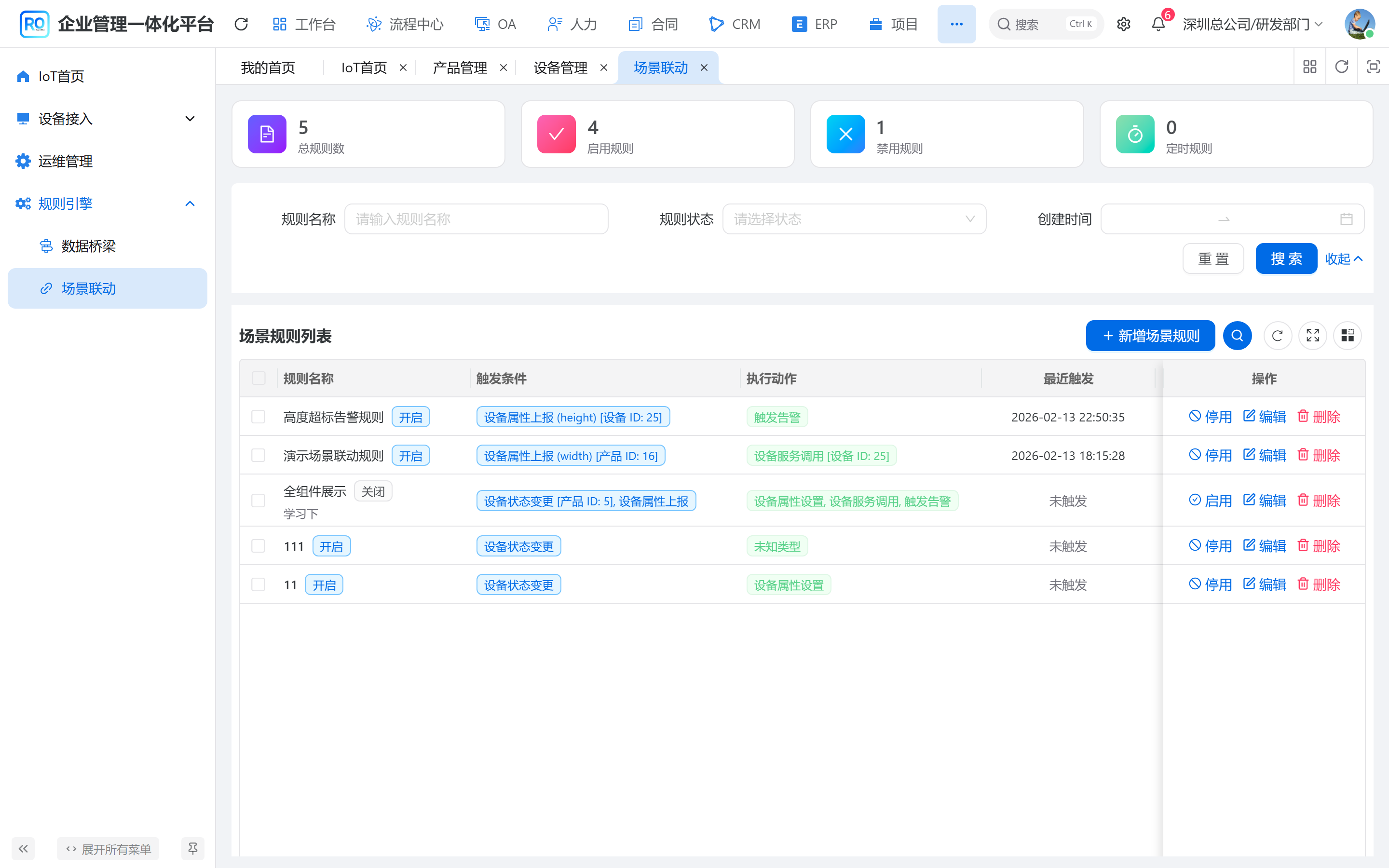Focus the 规则名称 input field
The image size is (1389, 868).
[x=476, y=219]
